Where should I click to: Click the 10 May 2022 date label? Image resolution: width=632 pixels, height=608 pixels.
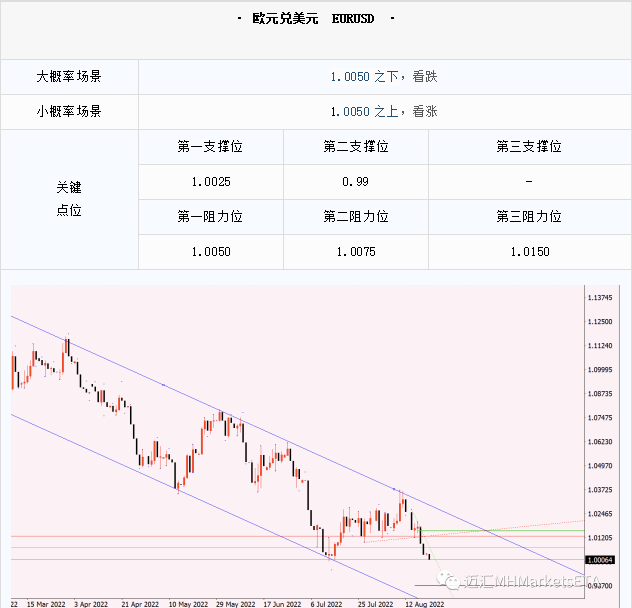pyautogui.click(x=188, y=604)
